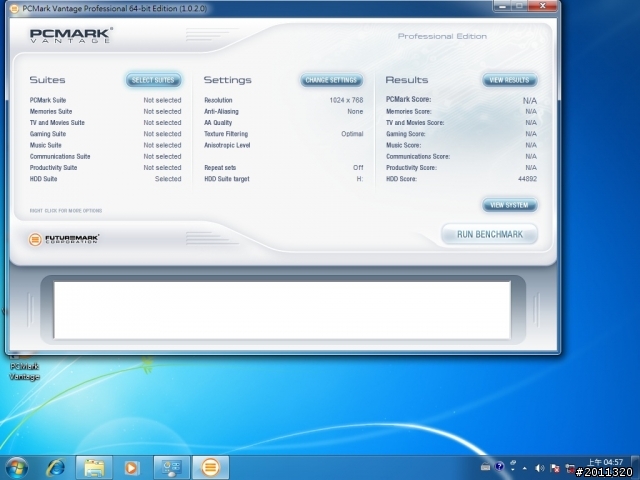Click the Anti-Aliasing 'None' value

click(x=355, y=111)
